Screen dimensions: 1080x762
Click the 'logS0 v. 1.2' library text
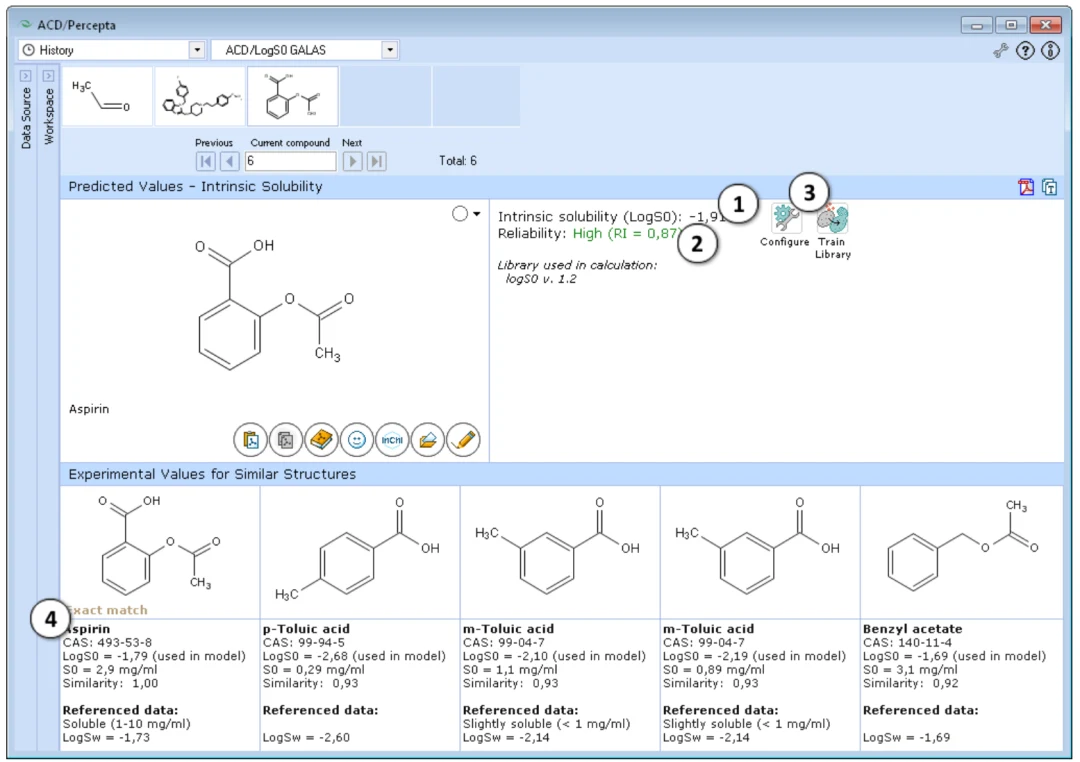[541, 279]
